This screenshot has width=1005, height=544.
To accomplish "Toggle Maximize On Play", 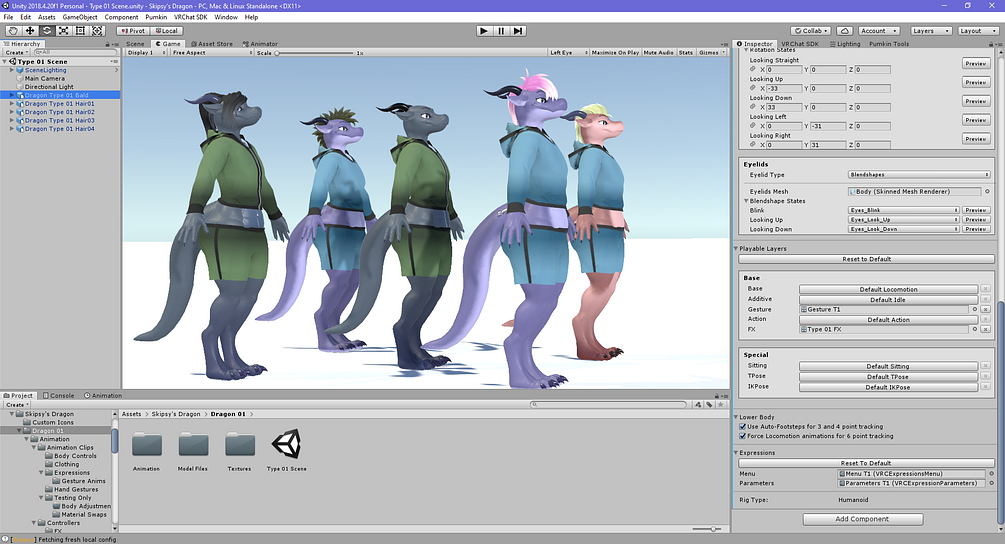I will pos(615,53).
